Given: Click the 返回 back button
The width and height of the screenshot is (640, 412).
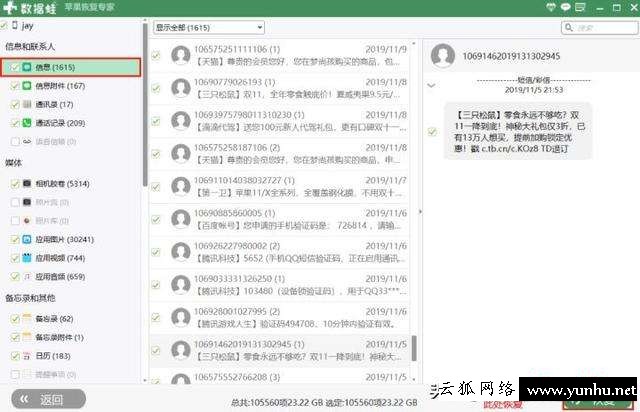Looking at the screenshot, I should point(49,399).
